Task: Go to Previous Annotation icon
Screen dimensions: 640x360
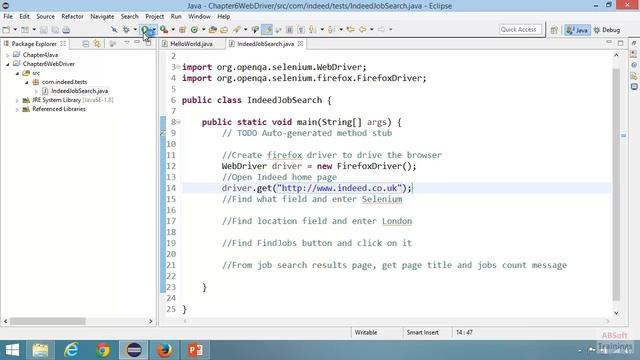Action: point(331,30)
